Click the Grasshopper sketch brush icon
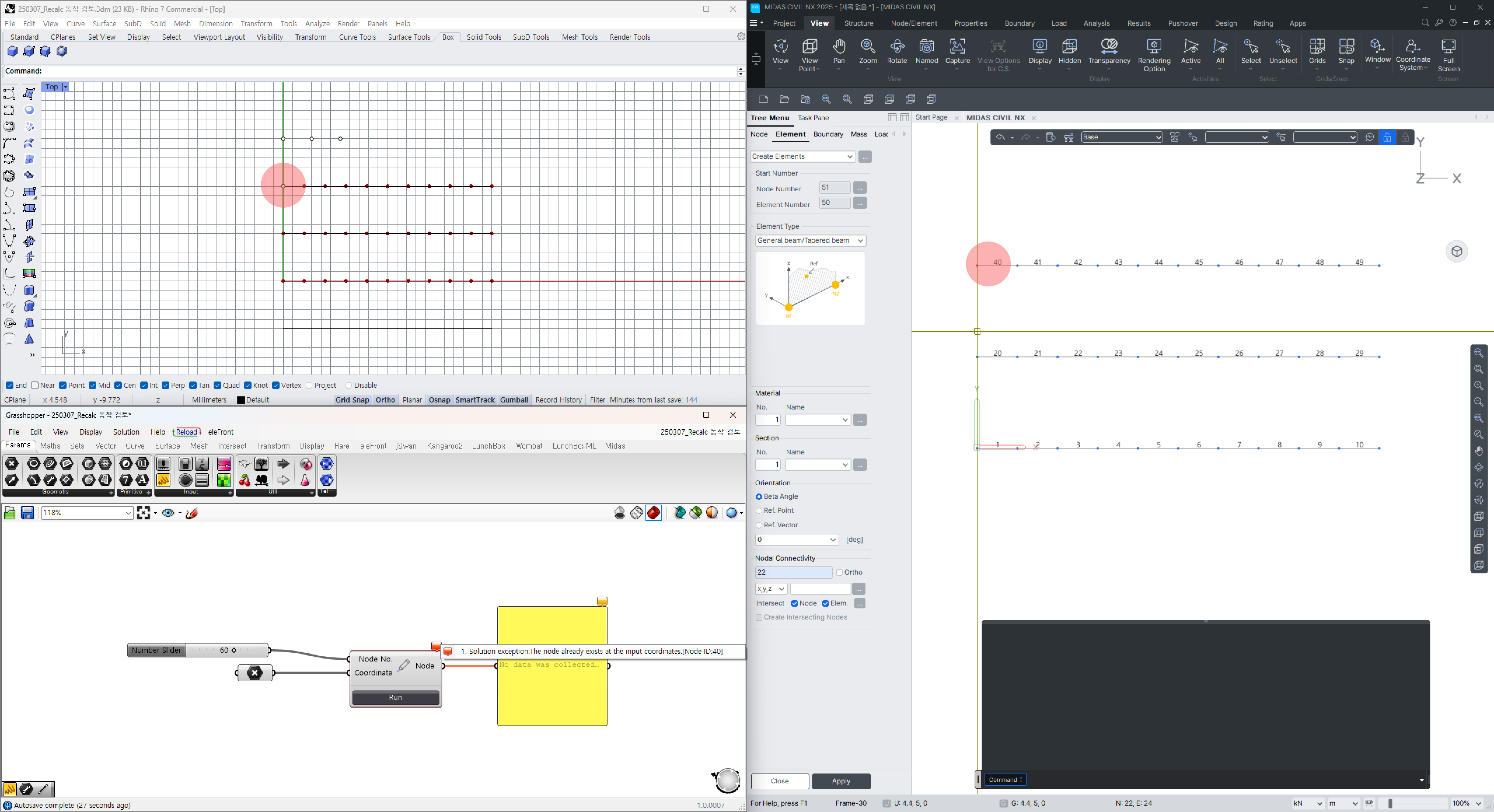 click(x=192, y=513)
